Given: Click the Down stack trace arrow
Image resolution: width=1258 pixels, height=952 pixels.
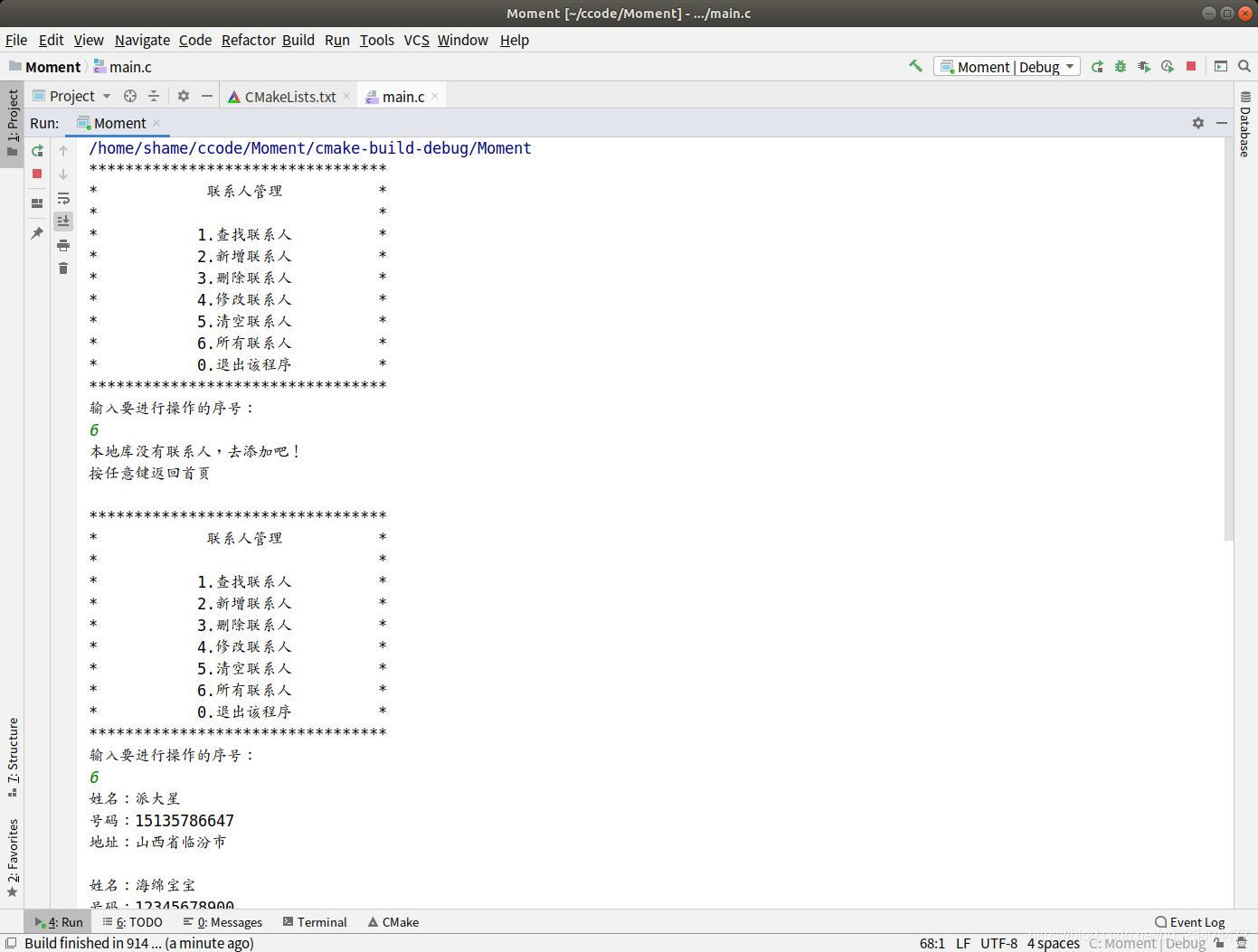Looking at the screenshot, I should tap(63, 174).
